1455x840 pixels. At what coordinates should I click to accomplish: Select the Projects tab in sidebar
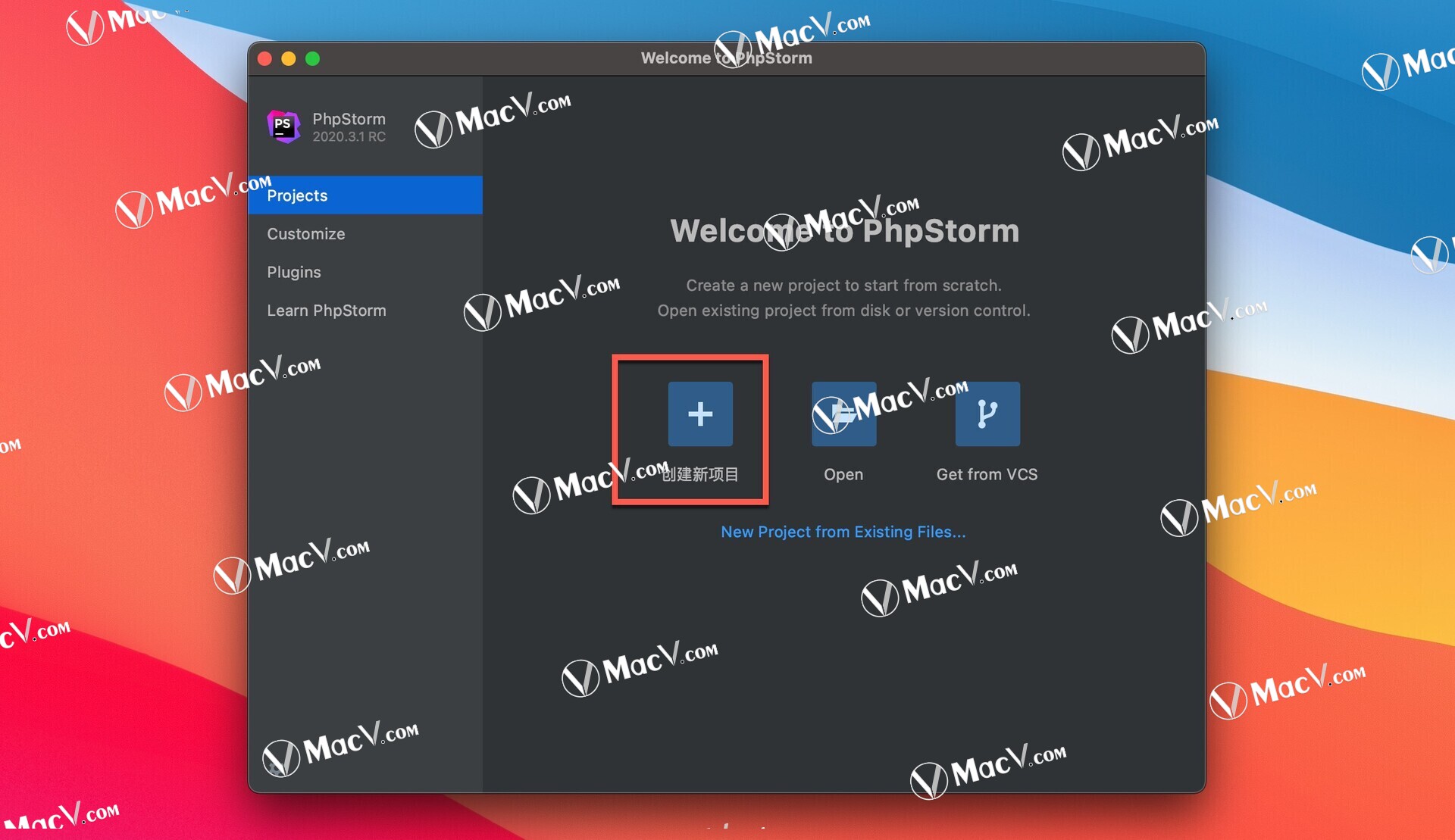365,195
